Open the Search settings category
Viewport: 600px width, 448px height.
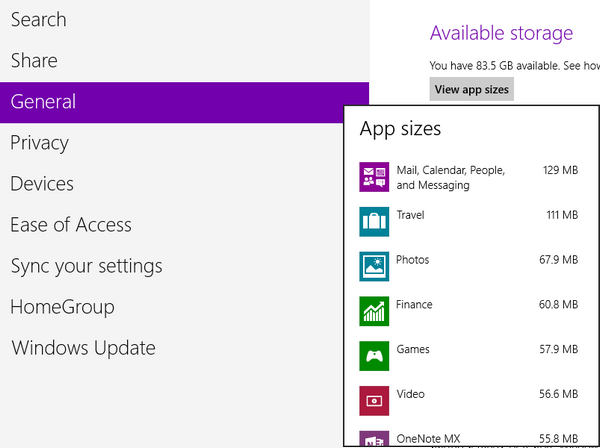point(184,20)
